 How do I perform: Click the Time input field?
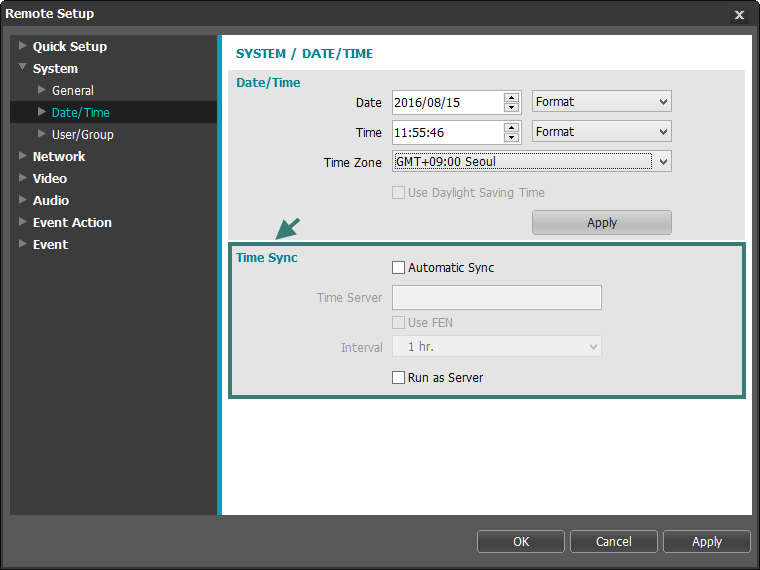(447, 133)
